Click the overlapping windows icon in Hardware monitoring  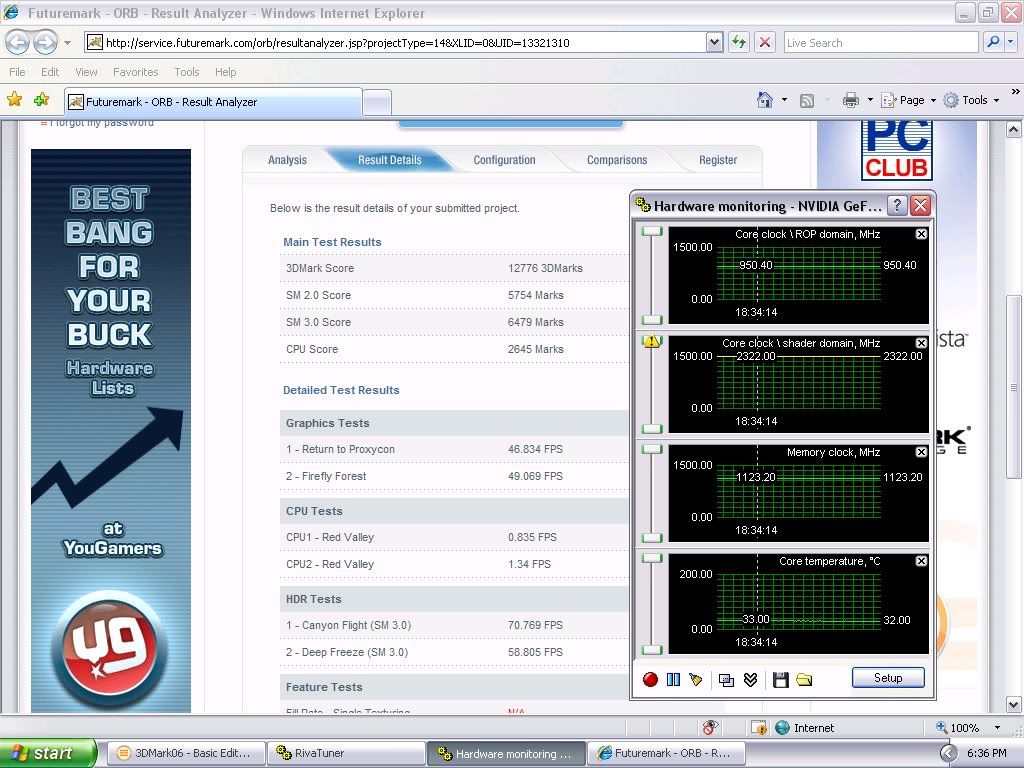coord(726,680)
